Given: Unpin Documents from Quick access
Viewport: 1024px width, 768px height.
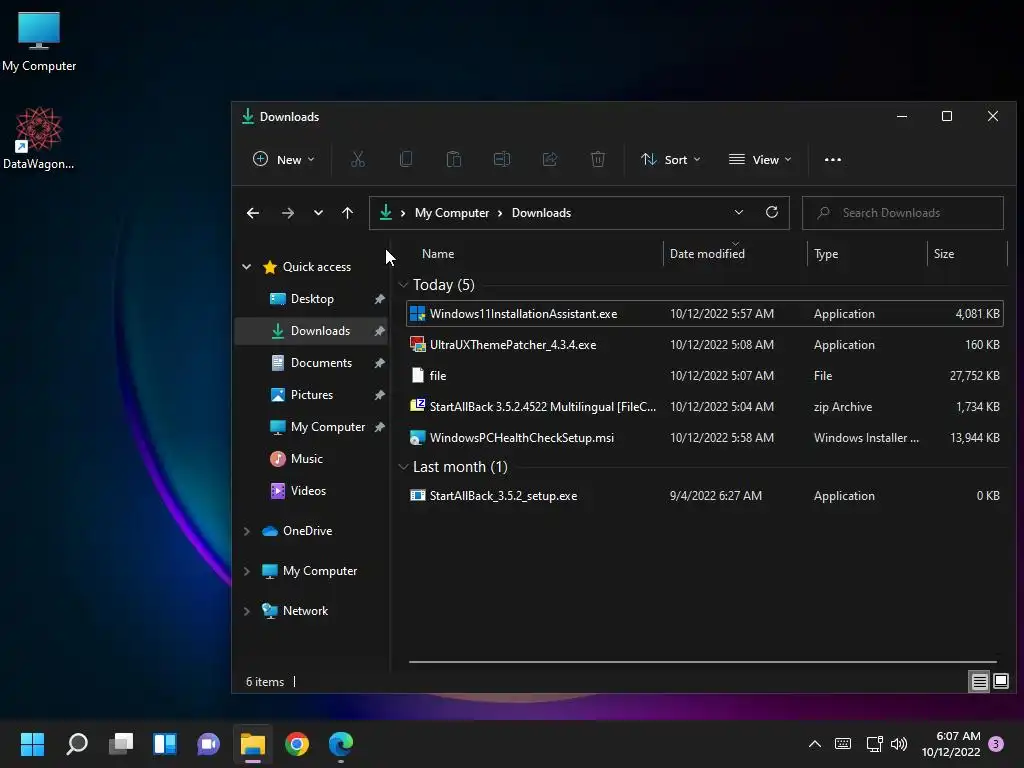Looking at the screenshot, I should click(x=379, y=363).
